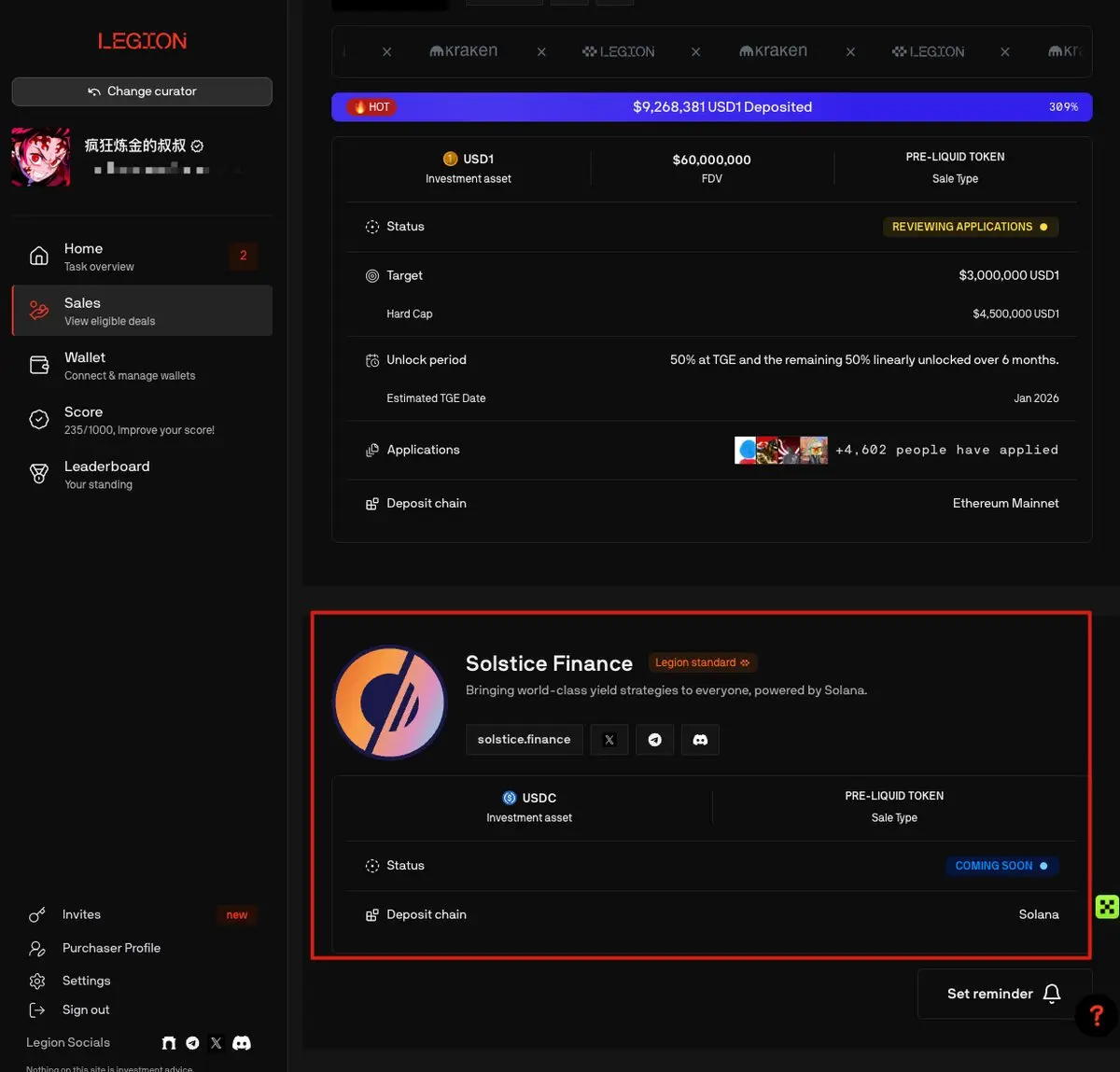Screen dimensions: 1120x1072
Task: Click the verified badge beside curator name
Action: point(197,146)
